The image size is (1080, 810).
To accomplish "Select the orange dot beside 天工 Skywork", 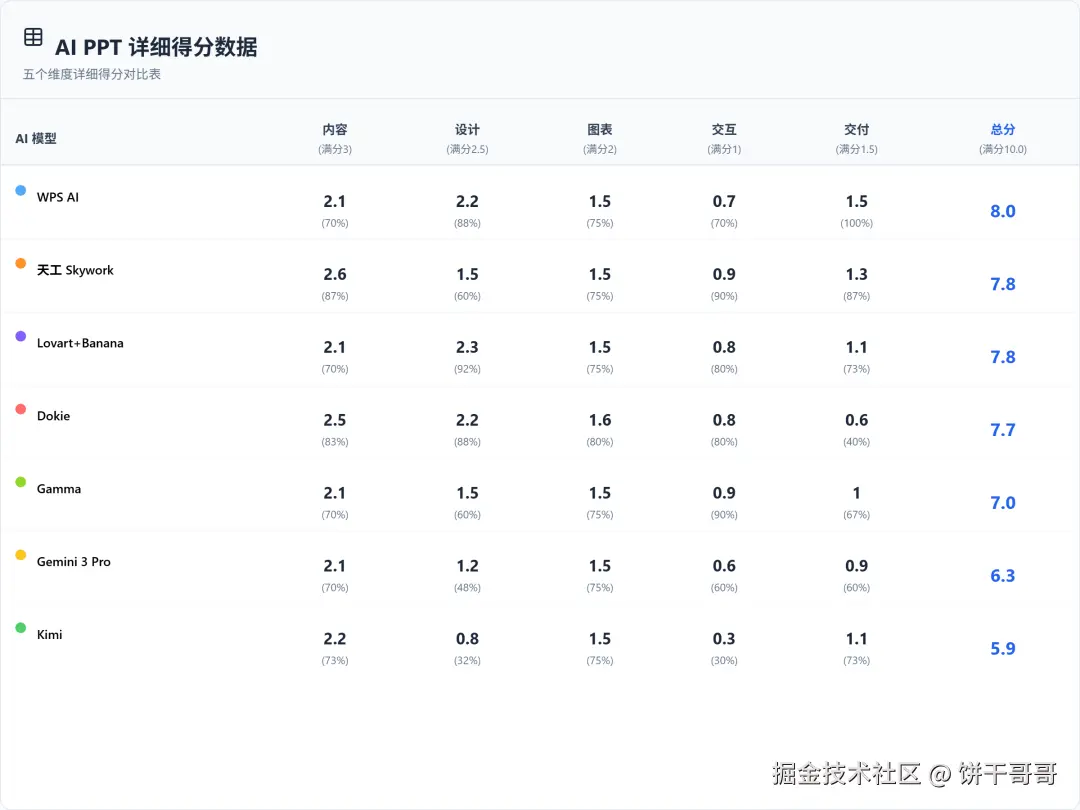I will pos(21,263).
